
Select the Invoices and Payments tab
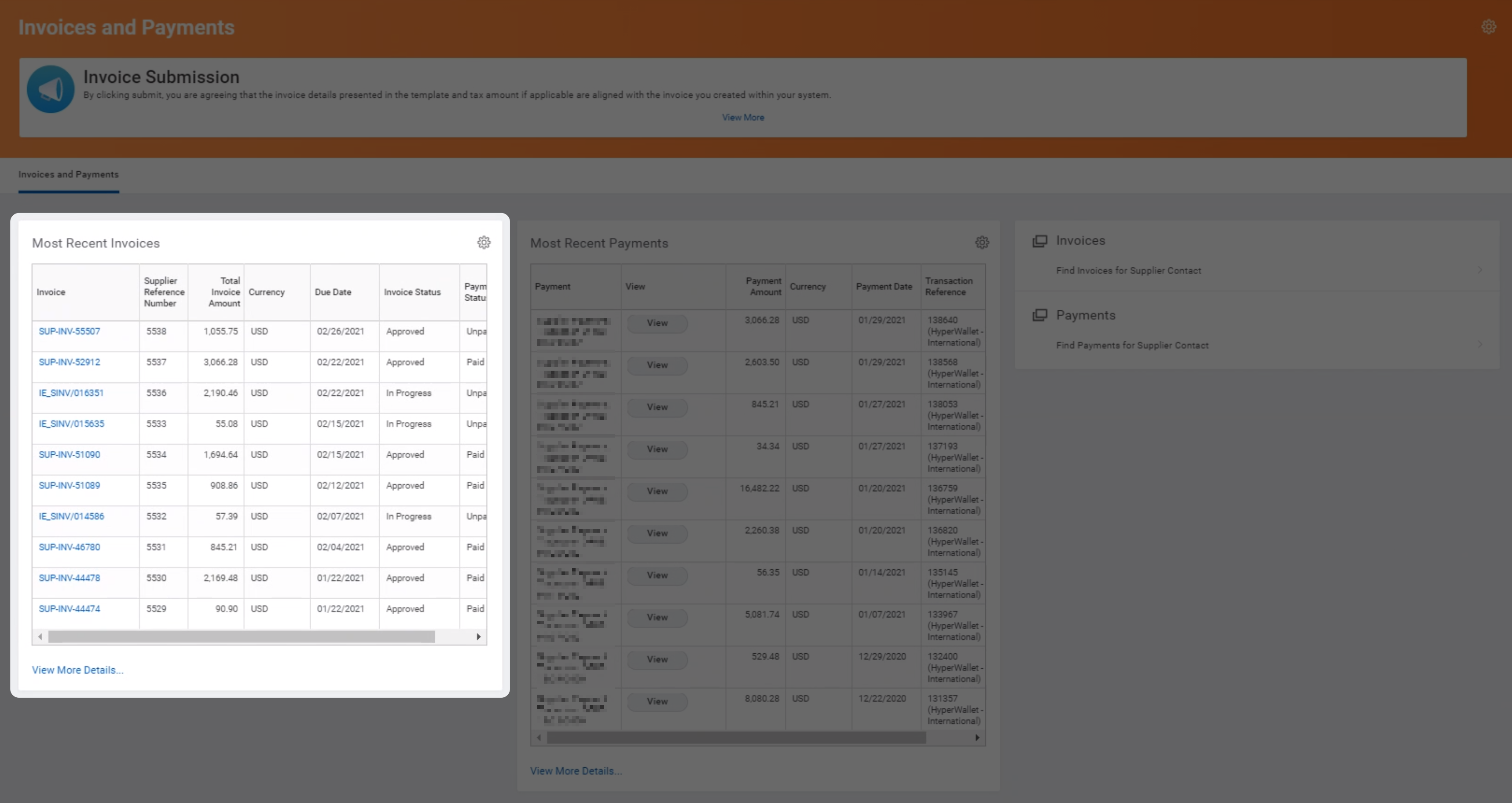tap(68, 174)
